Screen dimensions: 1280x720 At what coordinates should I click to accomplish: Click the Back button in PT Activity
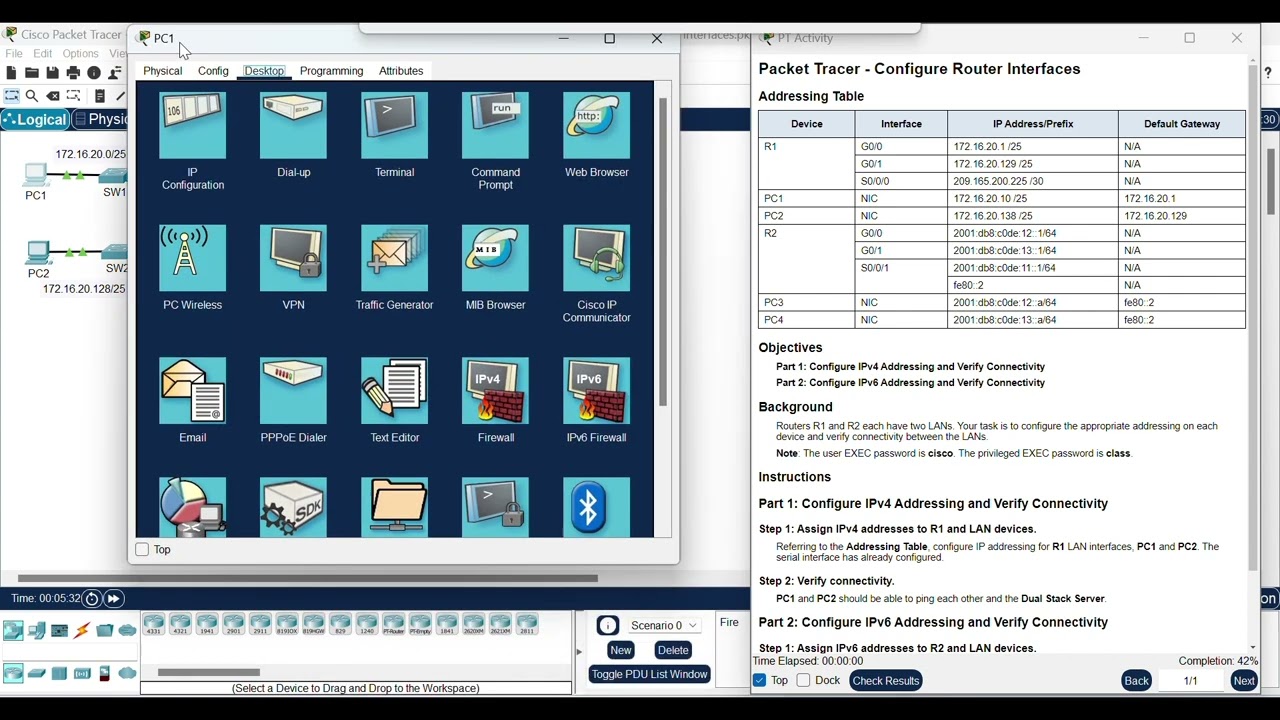1136,680
